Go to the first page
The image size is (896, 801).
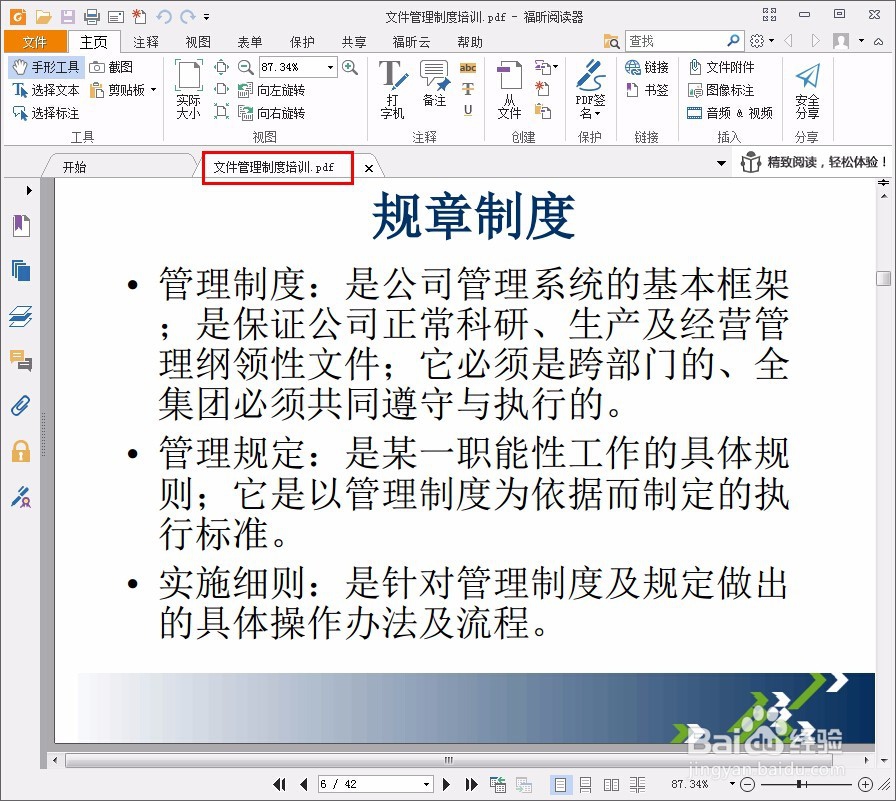(x=279, y=784)
